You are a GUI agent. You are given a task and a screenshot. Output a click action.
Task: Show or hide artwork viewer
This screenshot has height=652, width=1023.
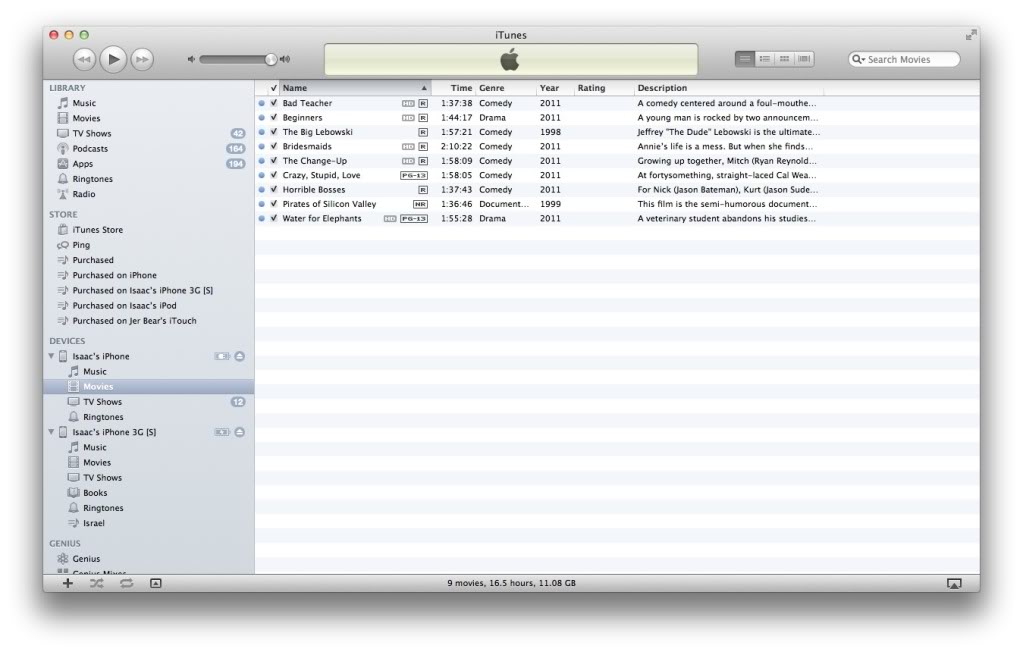(156, 583)
